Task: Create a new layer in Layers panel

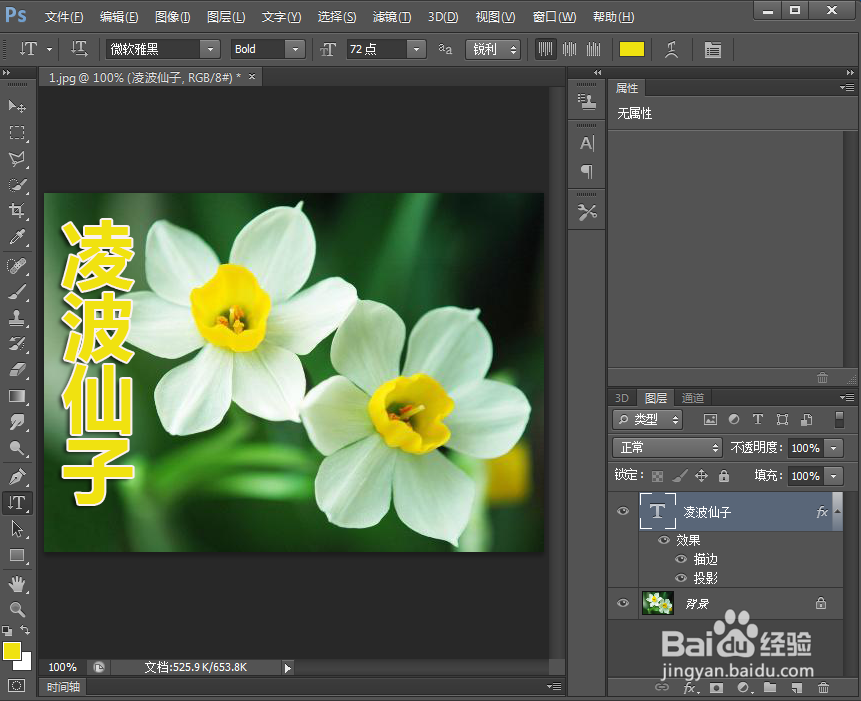Action: (797, 687)
